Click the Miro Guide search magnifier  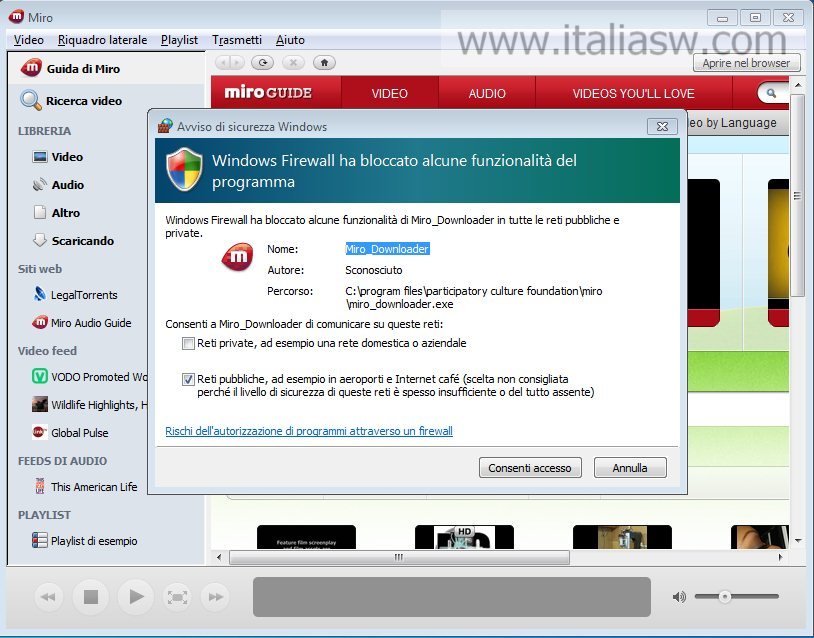(771, 93)
